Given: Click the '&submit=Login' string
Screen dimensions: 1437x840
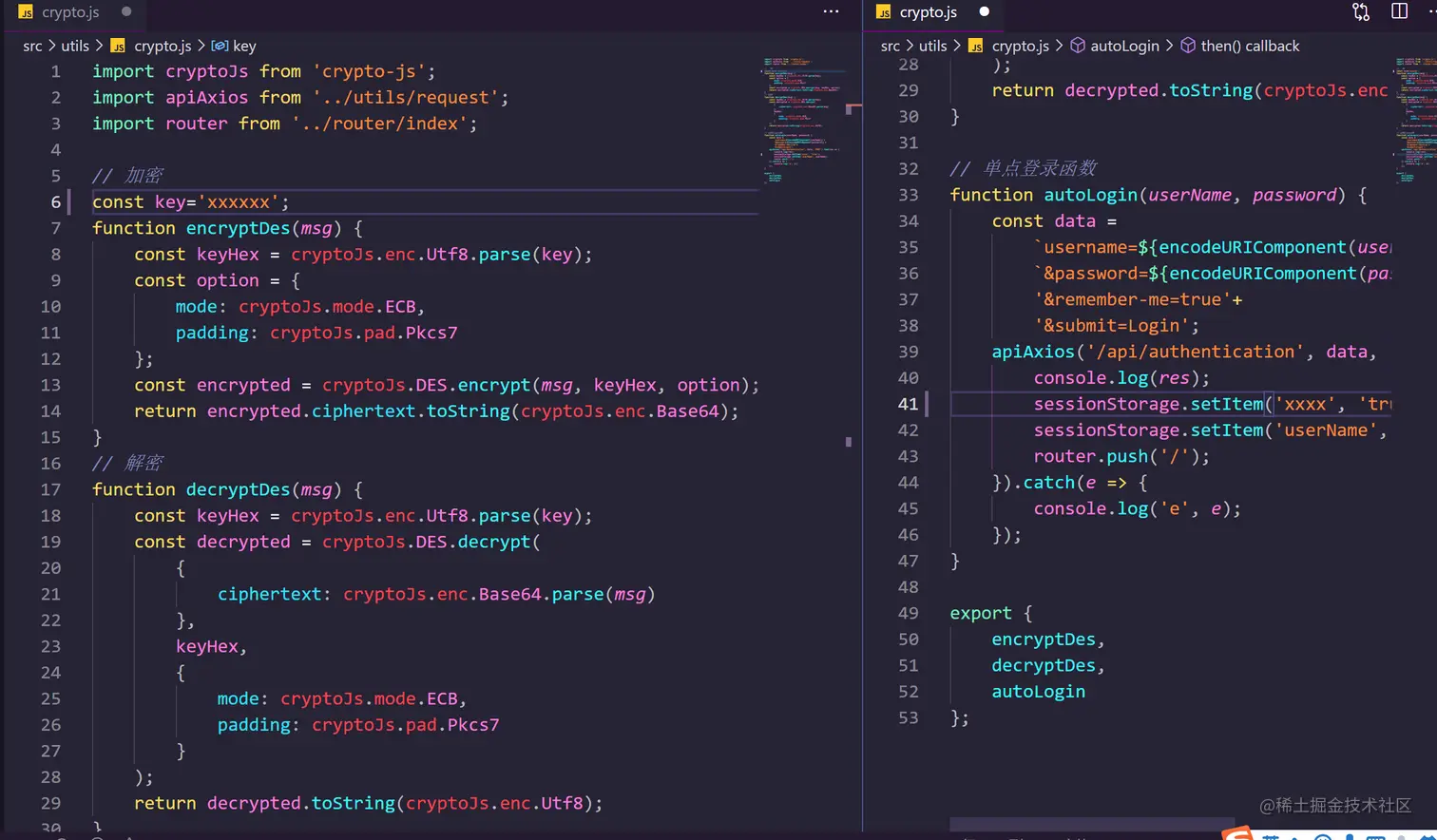Looking at the screenshot, I should (x=1112, y=325).
